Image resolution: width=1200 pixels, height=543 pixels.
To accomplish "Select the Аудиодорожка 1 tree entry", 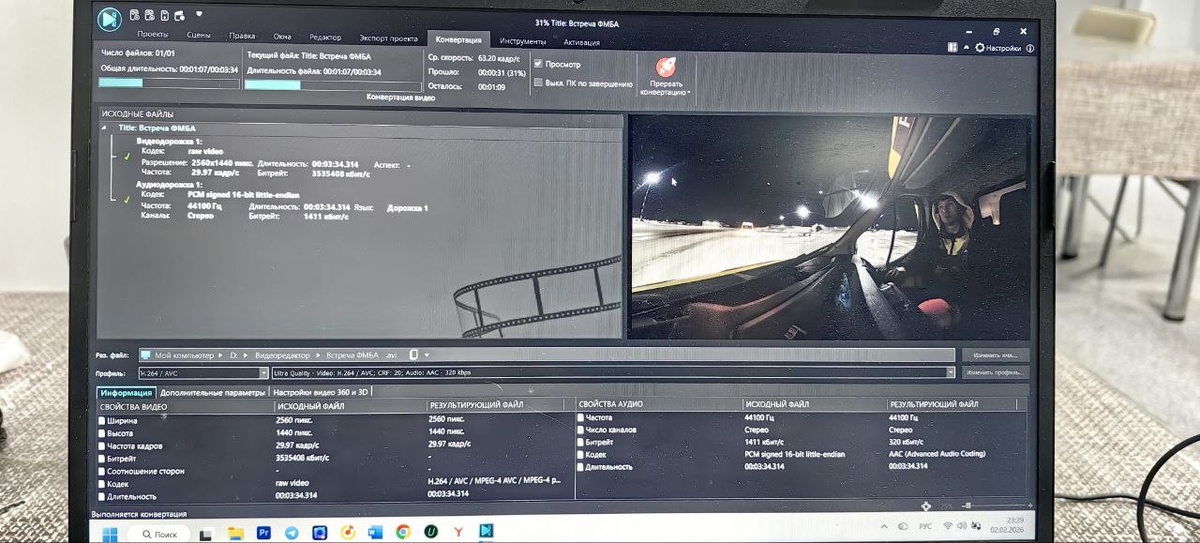I will click(x=169, y=184).
